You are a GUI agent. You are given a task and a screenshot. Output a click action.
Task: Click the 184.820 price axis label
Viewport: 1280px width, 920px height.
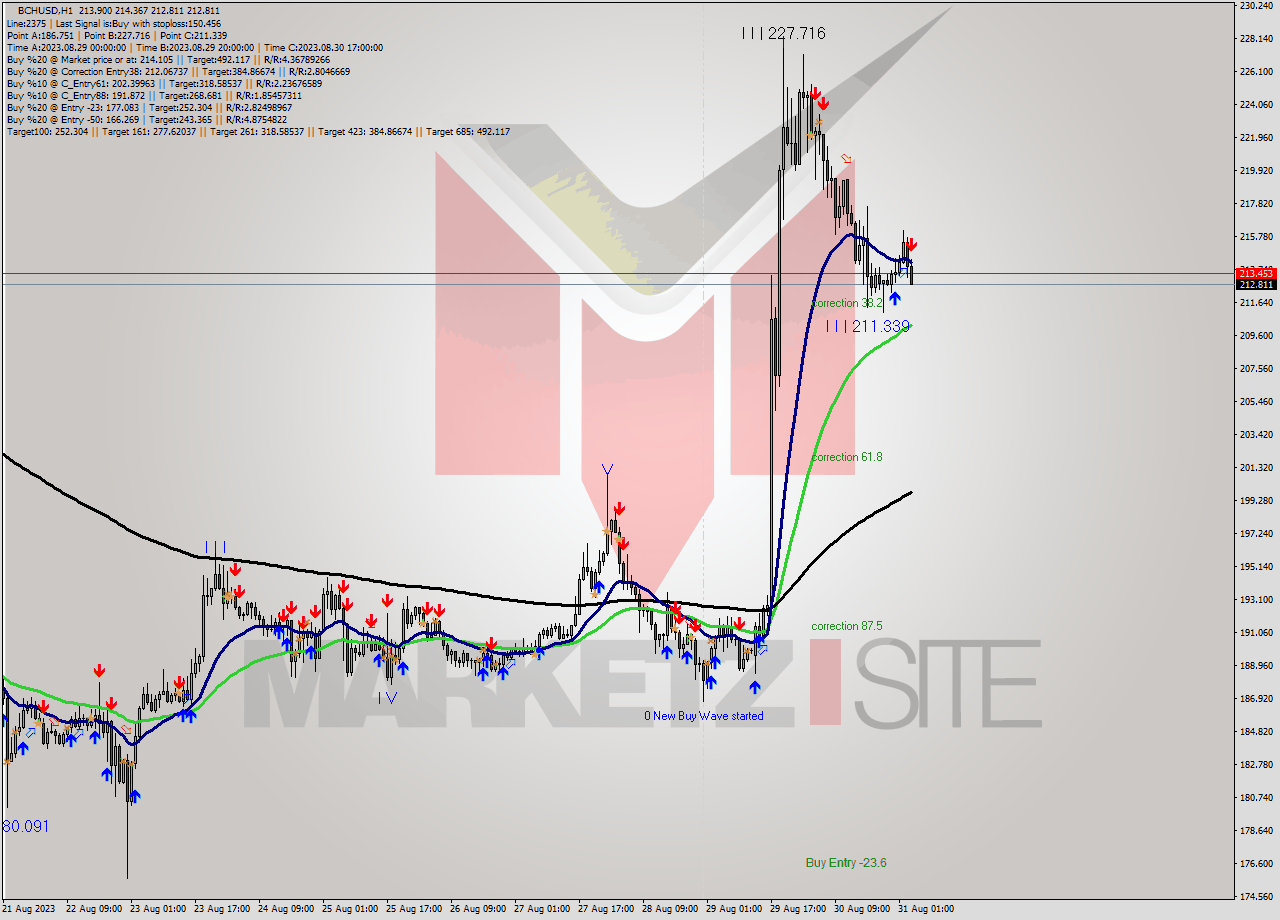click(1255, 732)
